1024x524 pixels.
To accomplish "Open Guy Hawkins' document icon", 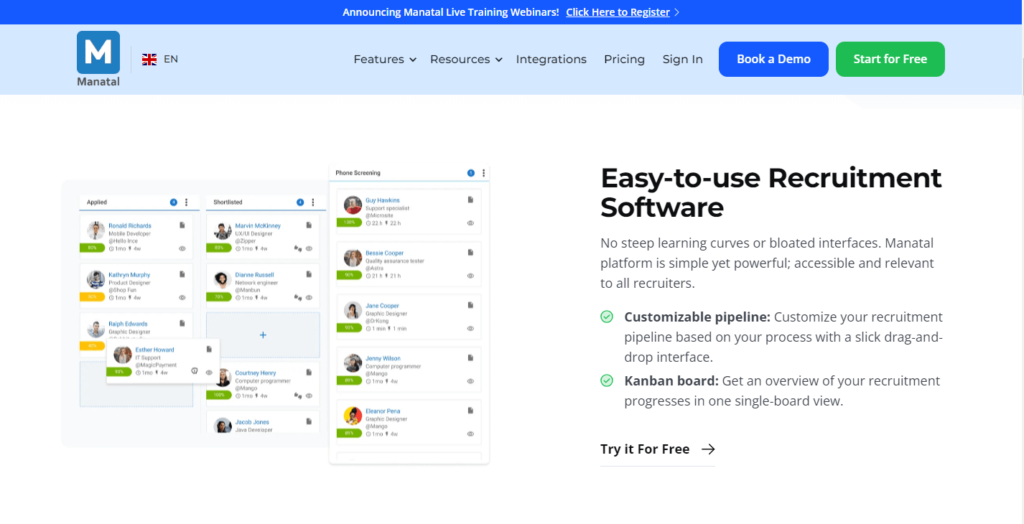I will tap(470, 199).
